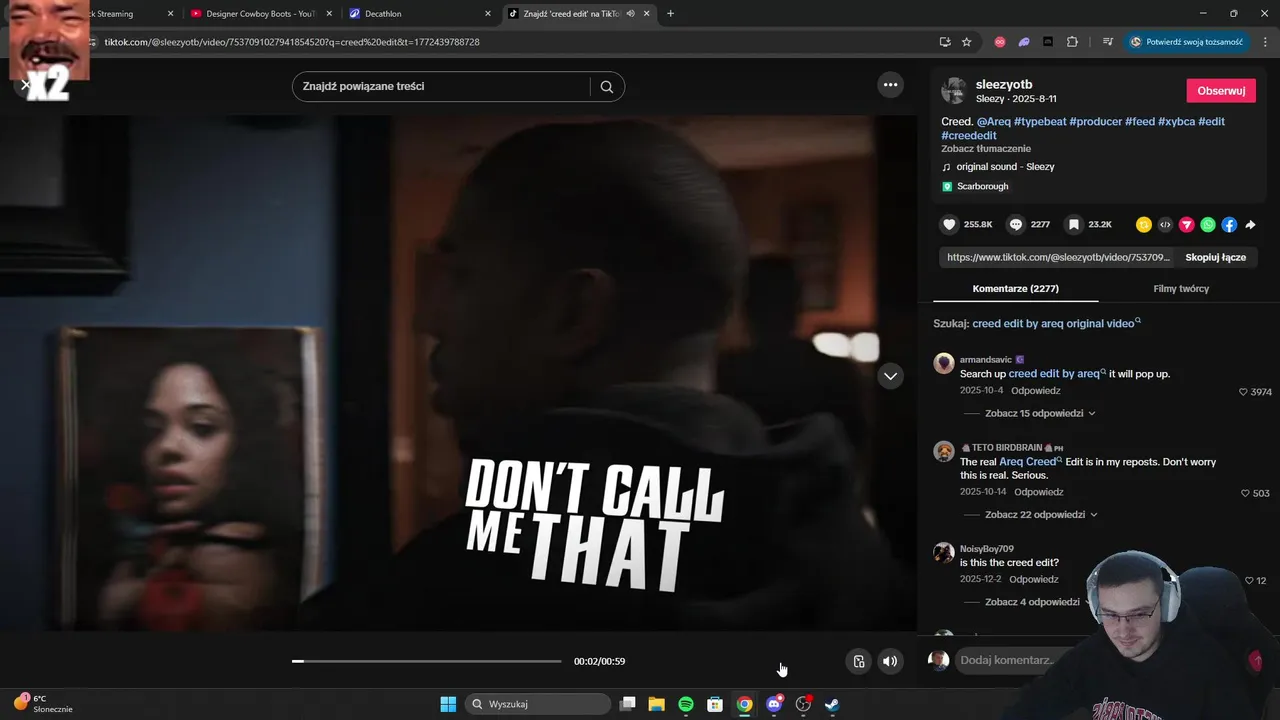The image size is (1280, 720).
Task: Reply to NoisyBoy709's comment (Odpowiedz)
Action: point(1033,580)
